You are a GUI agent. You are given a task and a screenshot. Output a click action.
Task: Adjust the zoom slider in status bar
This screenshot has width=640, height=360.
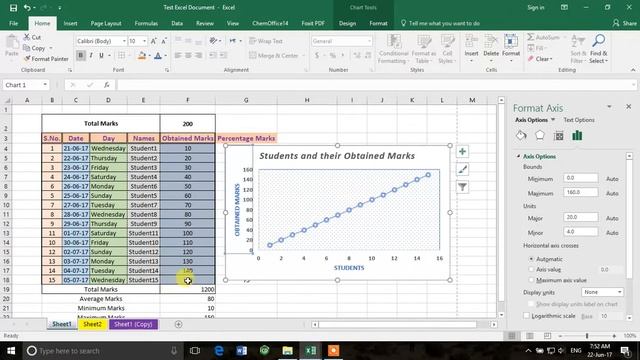(x=587, y=336)
